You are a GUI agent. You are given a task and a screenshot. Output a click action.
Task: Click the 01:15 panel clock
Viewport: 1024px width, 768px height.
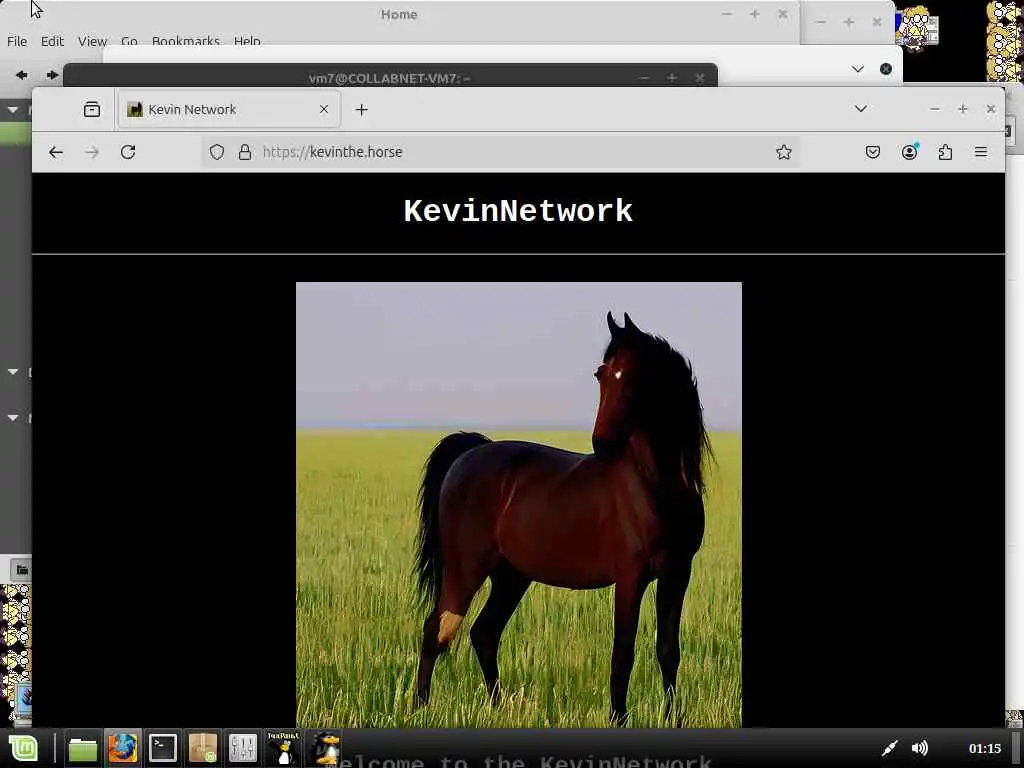[984, 748]
